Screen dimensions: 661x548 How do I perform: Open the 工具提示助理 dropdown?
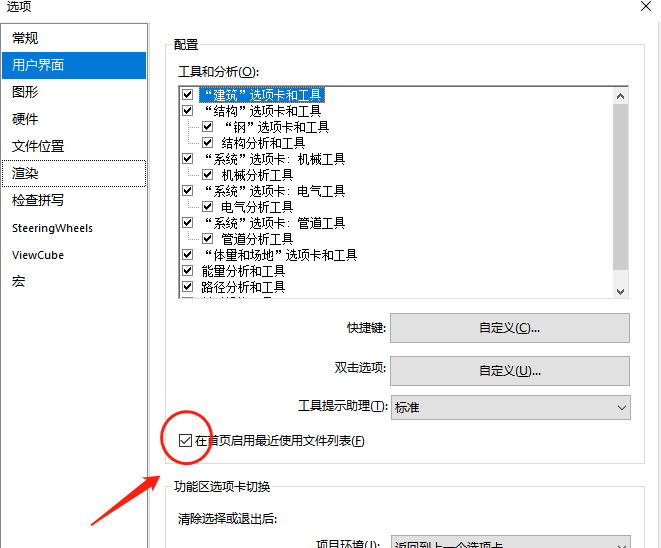tap(511, 408)
